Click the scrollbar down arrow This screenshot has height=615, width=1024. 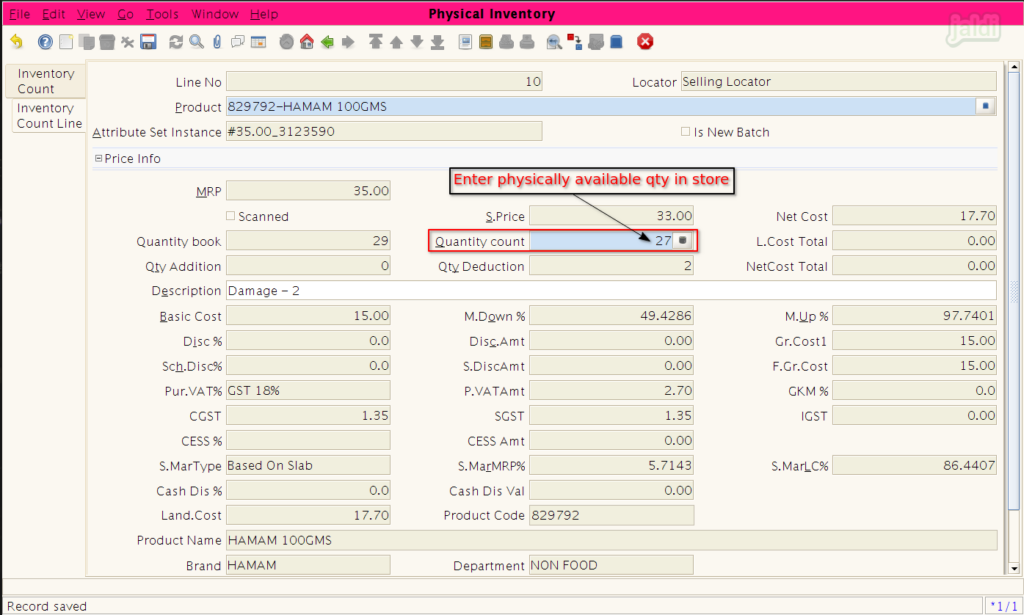(1014, 569)
